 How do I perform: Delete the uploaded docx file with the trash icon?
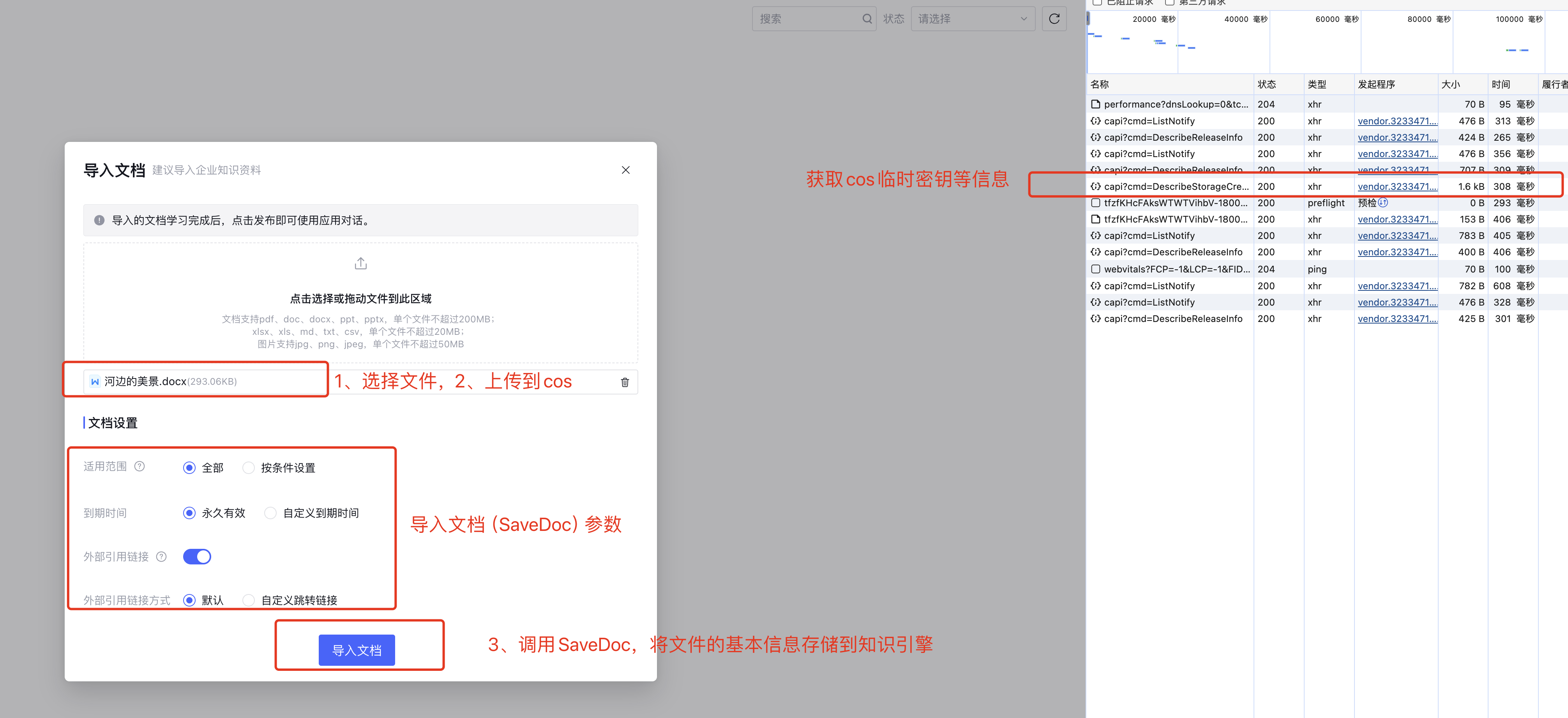[x=625, y=382]
